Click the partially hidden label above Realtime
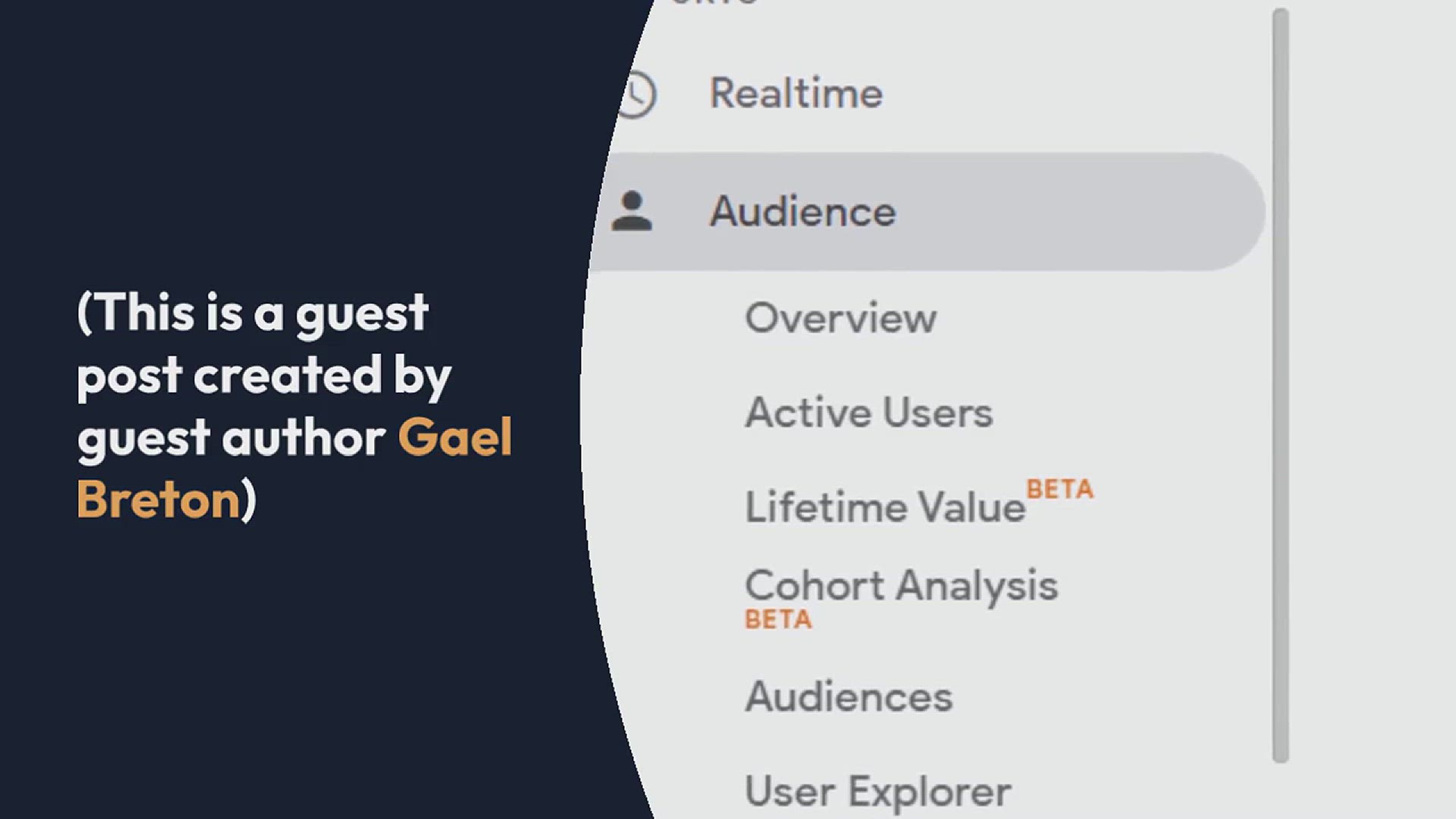The height and width of the screenshot is (819, 1456). (714, 4)
